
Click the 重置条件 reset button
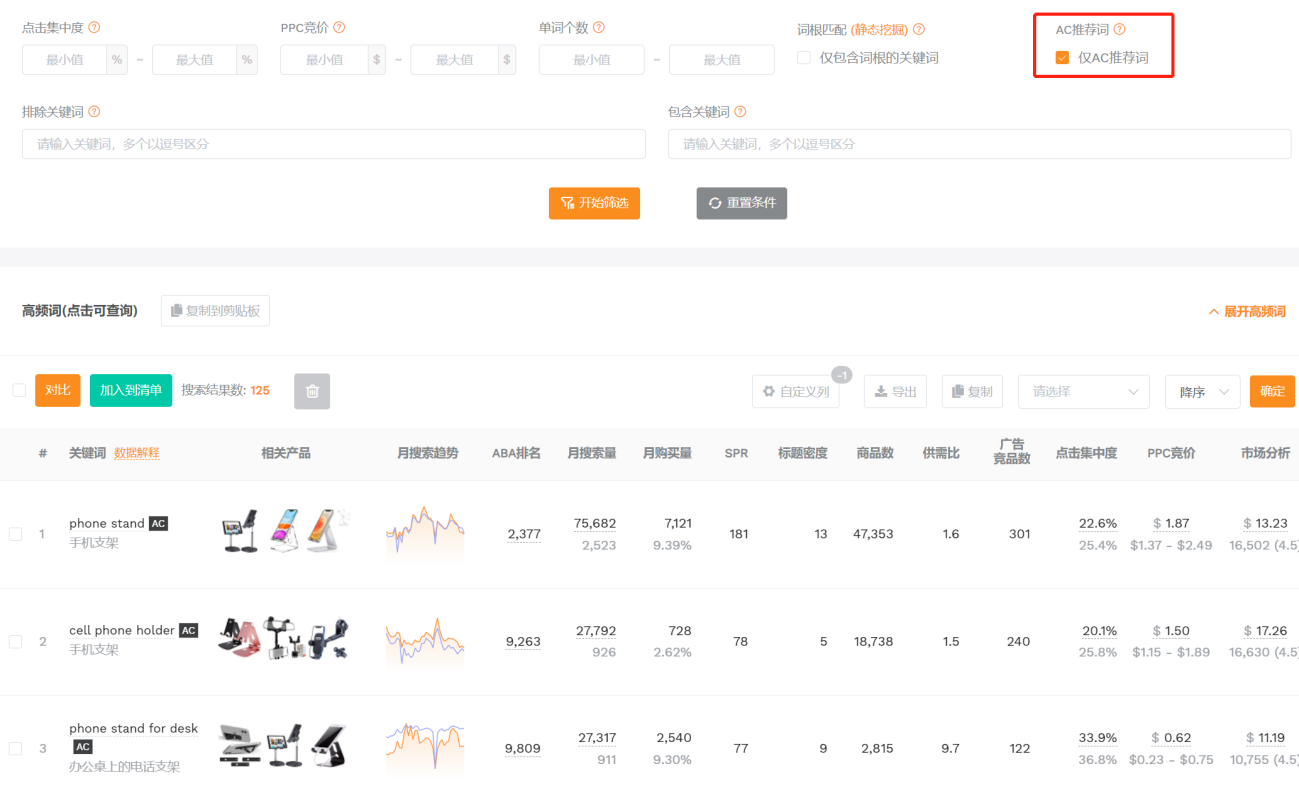tap(741, 202)
